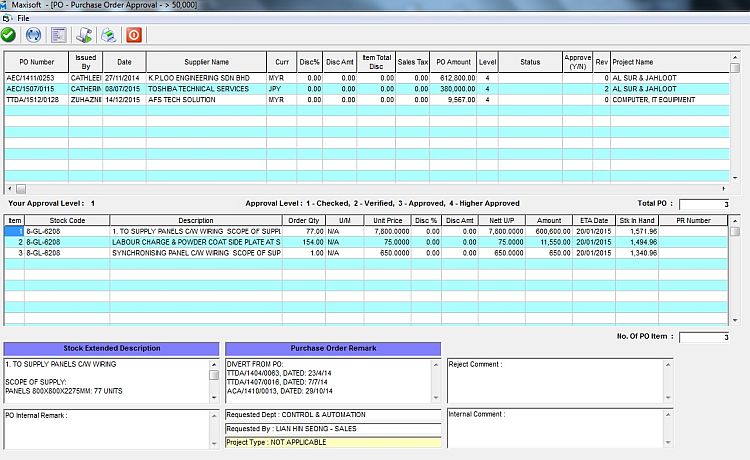The width and height of the screenshot is (750, 460).
Task: Open the form details toolbar icon
Action: [58, 35]
